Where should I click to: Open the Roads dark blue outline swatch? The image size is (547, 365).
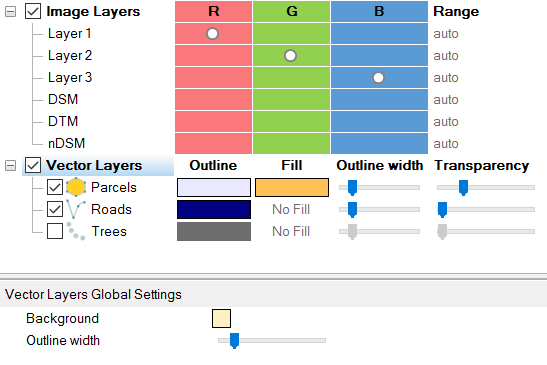[x=214, y=209]
